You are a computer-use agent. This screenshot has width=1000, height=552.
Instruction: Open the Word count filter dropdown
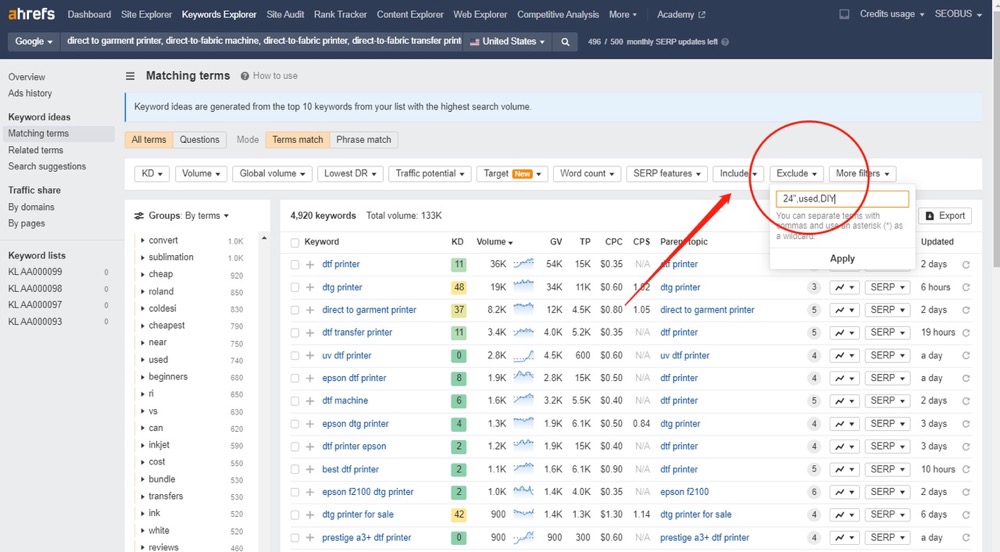point(587,173)
